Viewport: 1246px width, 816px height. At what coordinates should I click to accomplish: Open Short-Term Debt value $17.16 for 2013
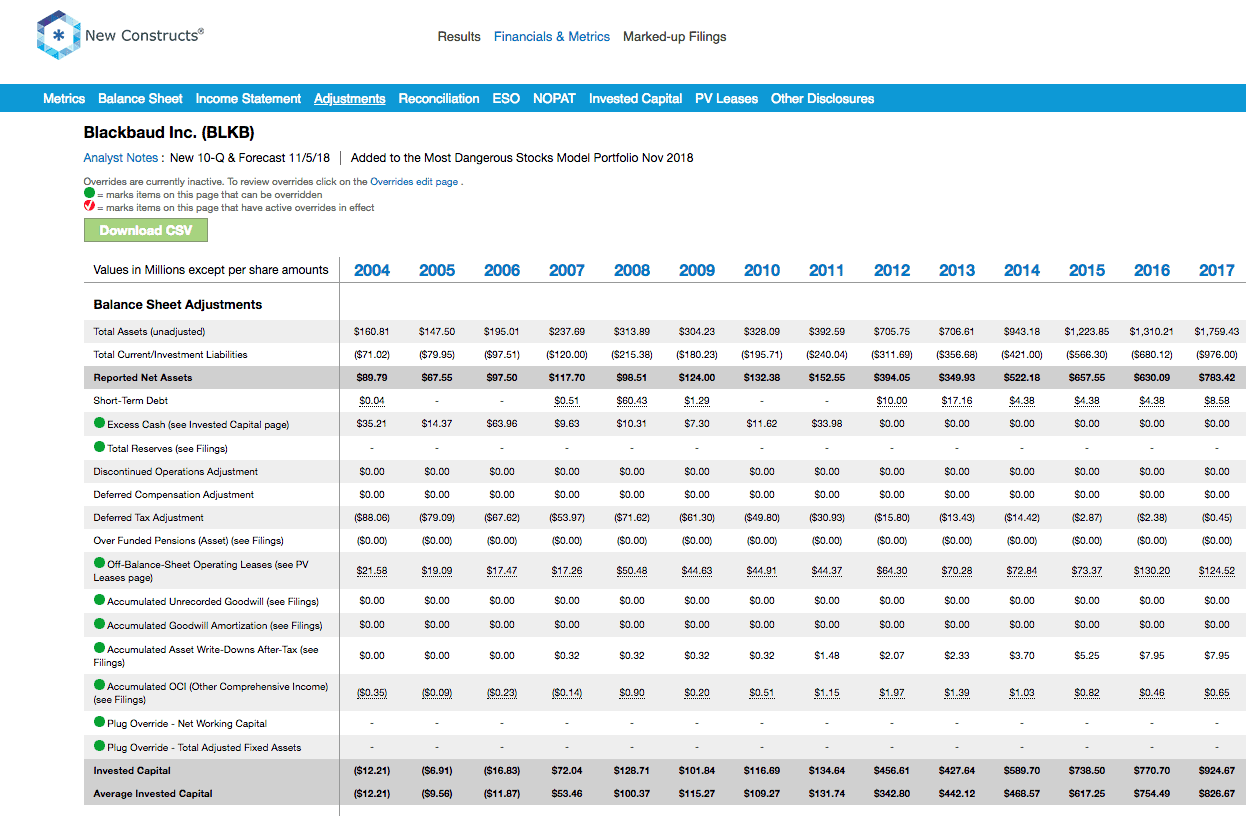(957, 401)
